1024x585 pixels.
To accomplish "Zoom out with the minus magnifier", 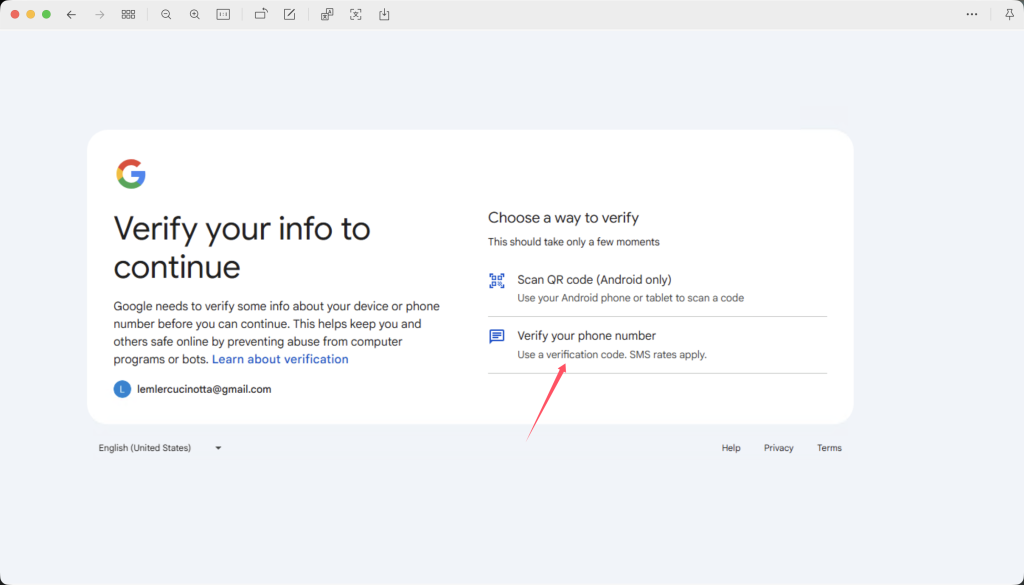I will [166, 15].
